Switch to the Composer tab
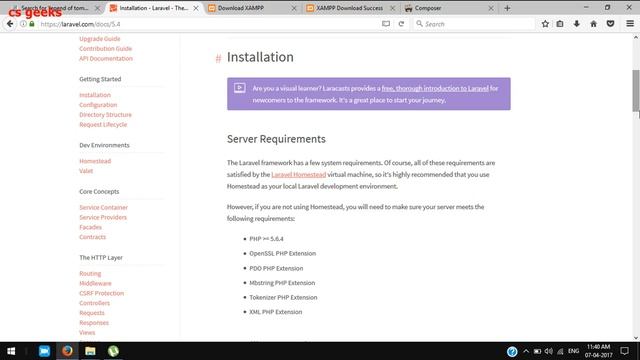The image size is (640, 360). pos(449,8)
